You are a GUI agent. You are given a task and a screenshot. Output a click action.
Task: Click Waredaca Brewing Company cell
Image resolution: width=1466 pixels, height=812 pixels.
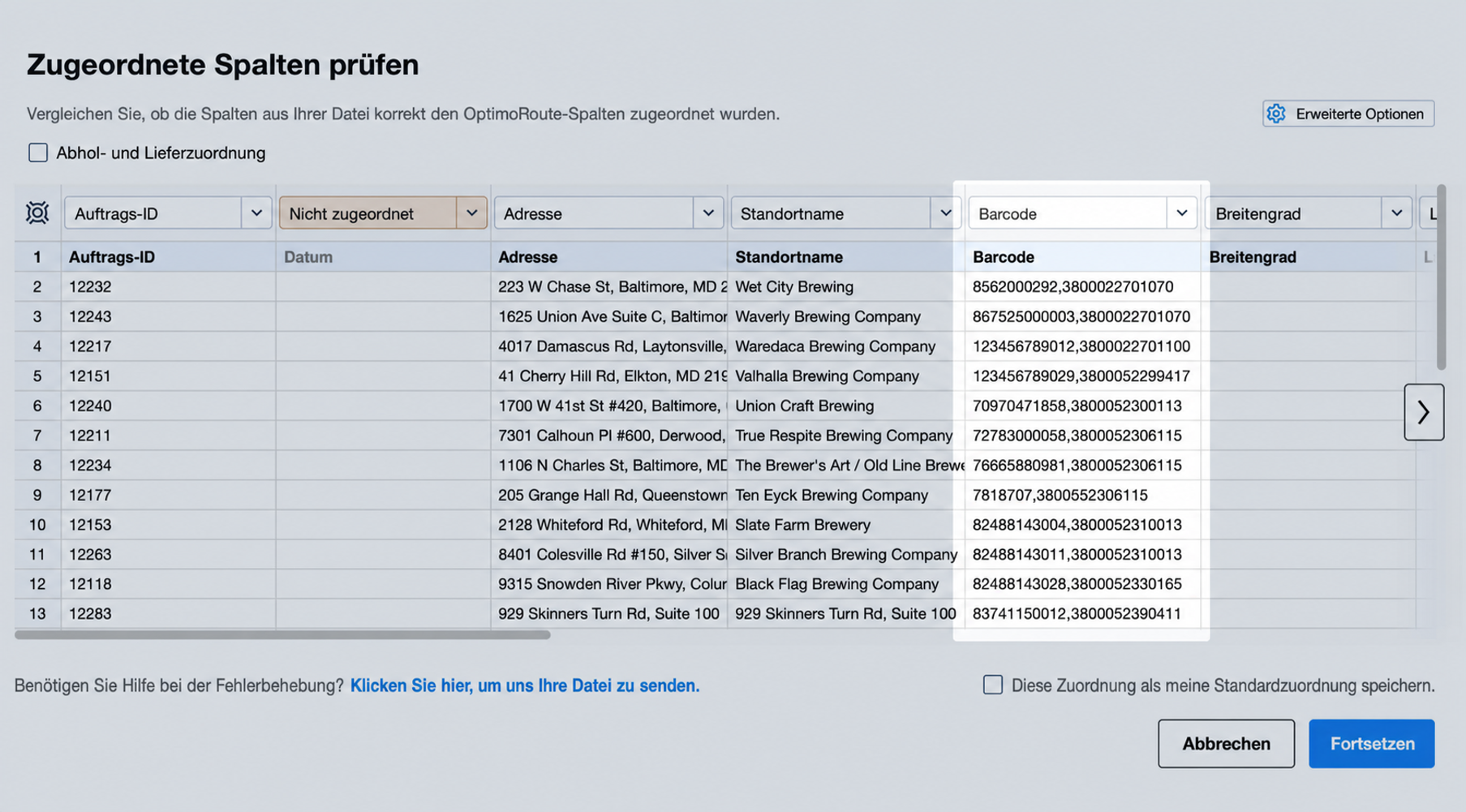pyautogui.click(x=846, y=346)
